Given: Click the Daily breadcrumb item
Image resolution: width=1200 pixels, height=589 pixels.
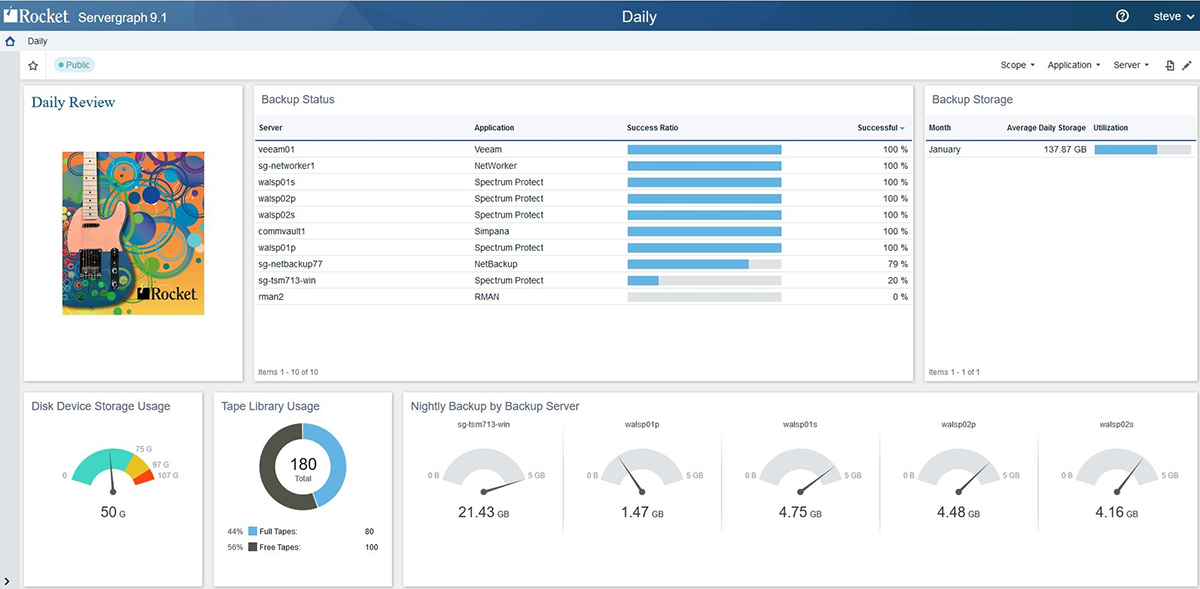Looking at the screenshot, I should 37,41.
